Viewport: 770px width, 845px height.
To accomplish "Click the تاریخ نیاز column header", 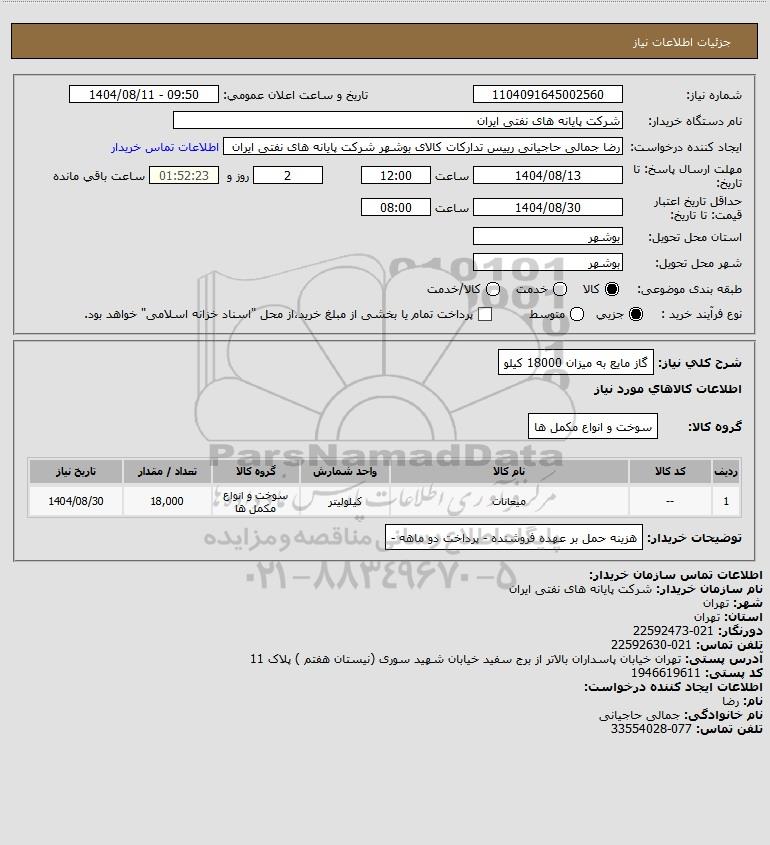I will point(76,472).
